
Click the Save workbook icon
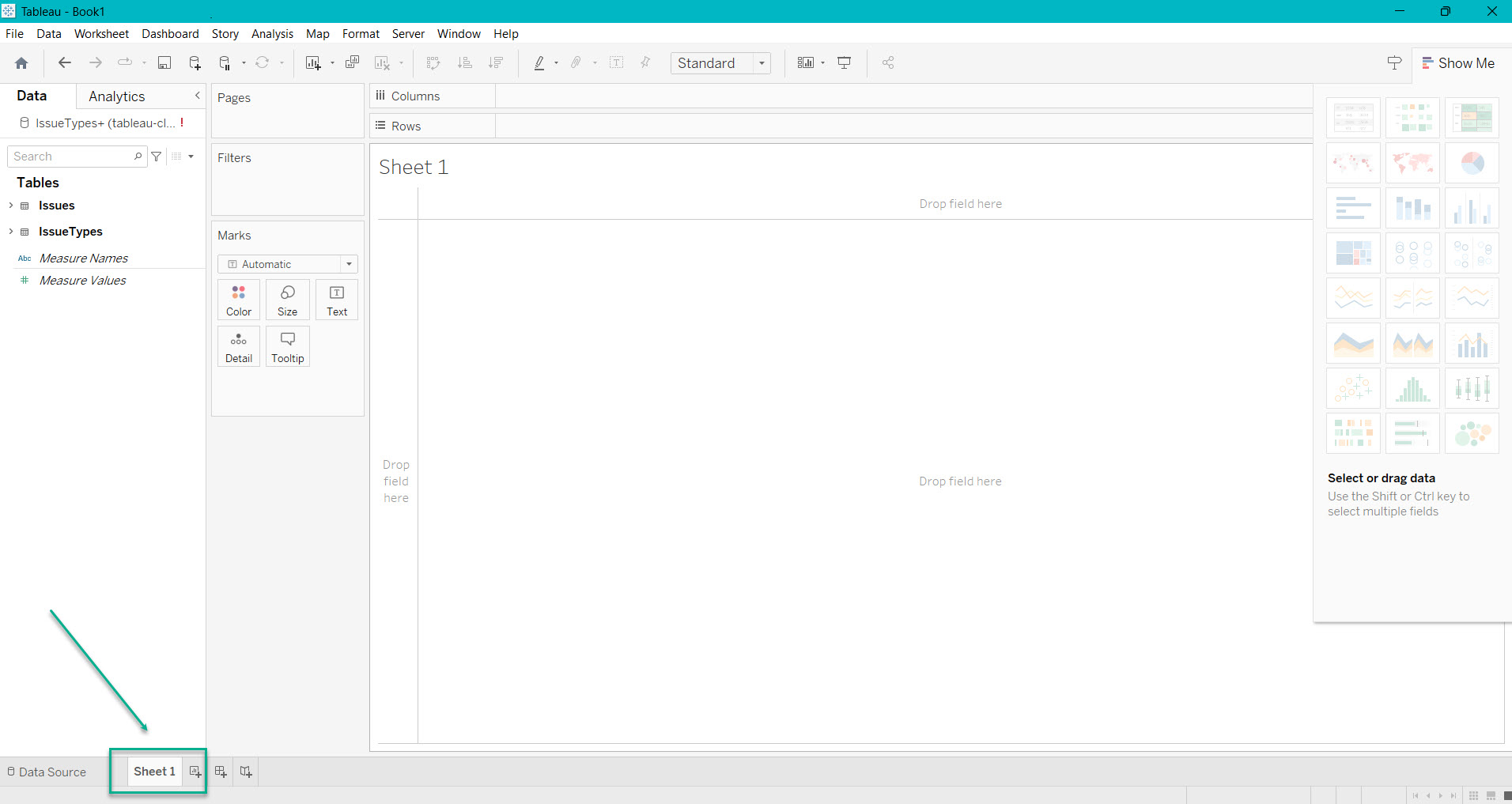click(x=164, y=63)
